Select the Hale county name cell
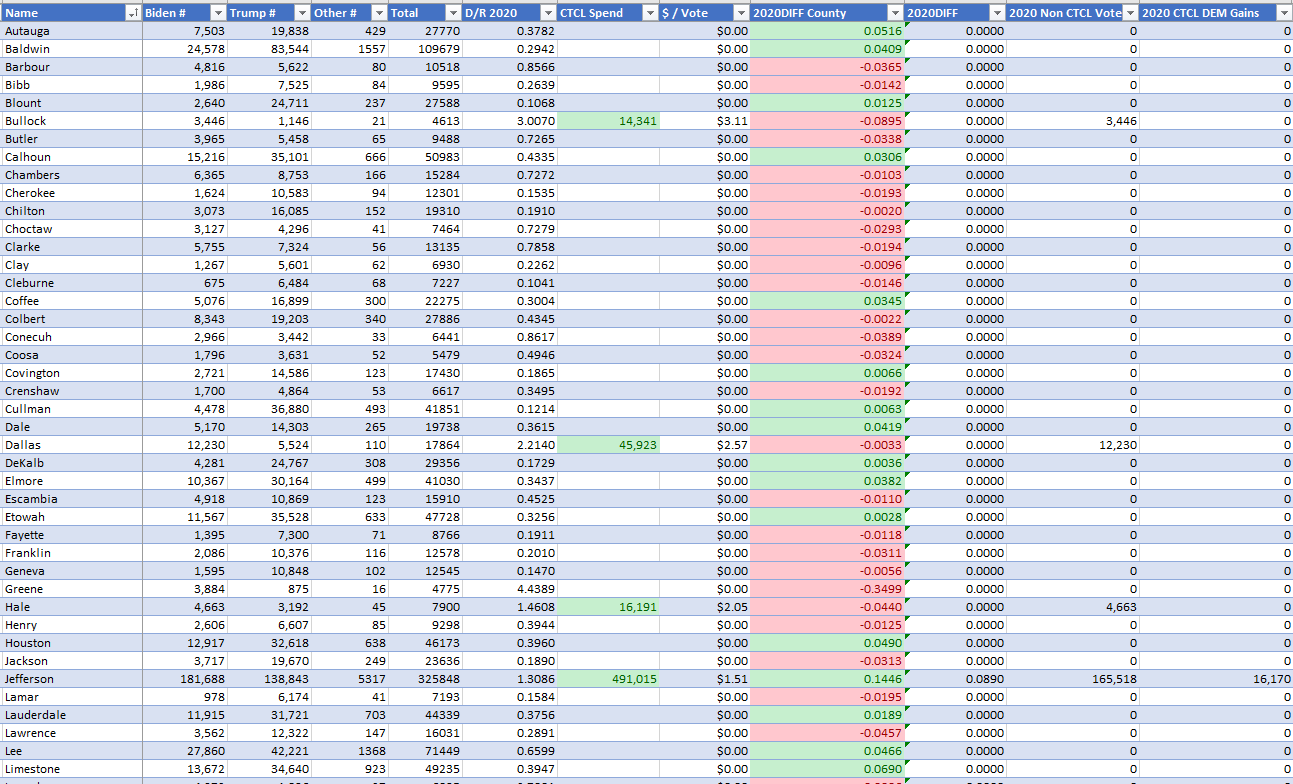The height and width of the screenshot is (784, 1293). coord(71,607)
